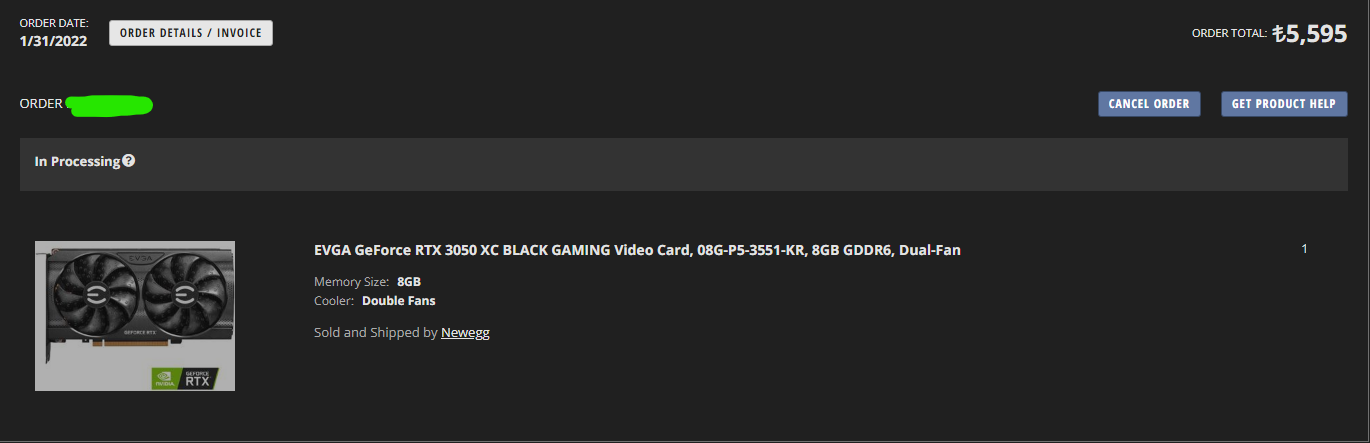Click the ORDER TOTAL label

(1230, 33)
